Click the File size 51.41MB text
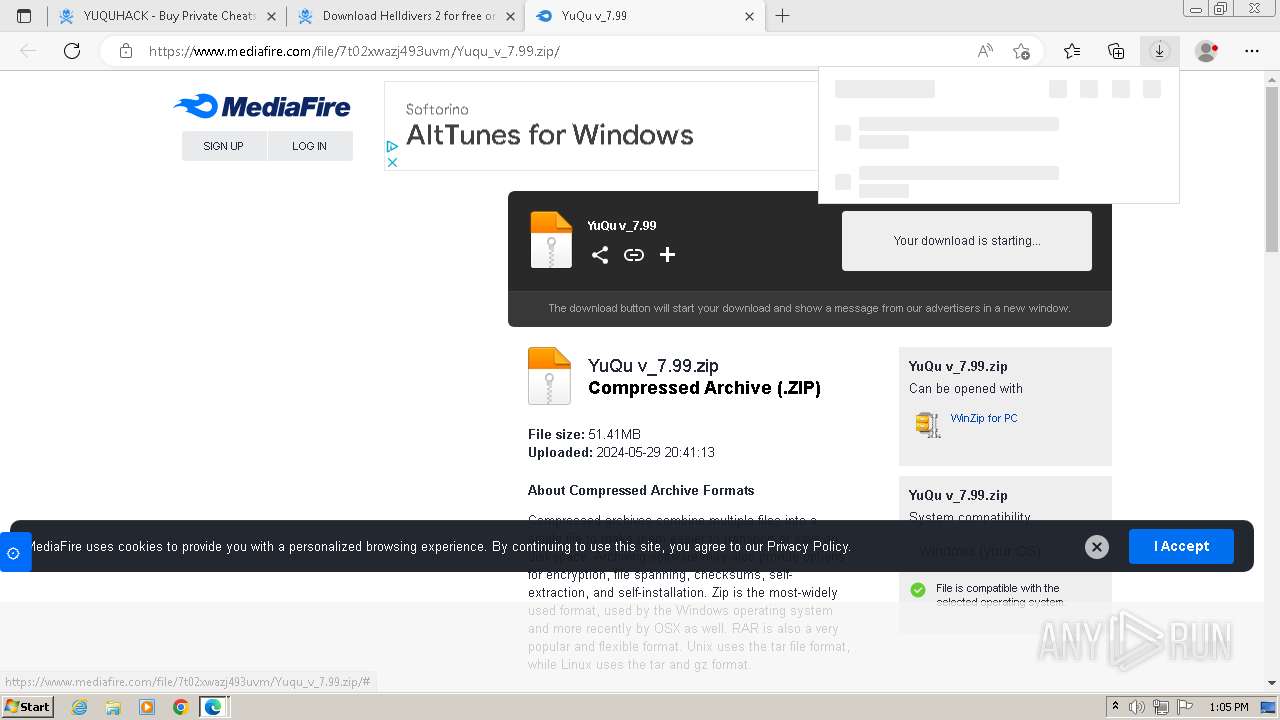This screenshot has height=720, width=1280. tap(584, 434)
